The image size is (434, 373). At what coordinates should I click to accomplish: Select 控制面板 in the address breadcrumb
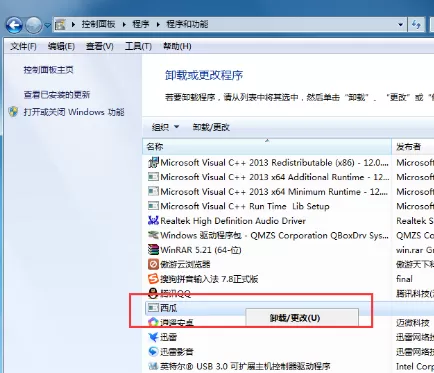(x=98, y=24)
